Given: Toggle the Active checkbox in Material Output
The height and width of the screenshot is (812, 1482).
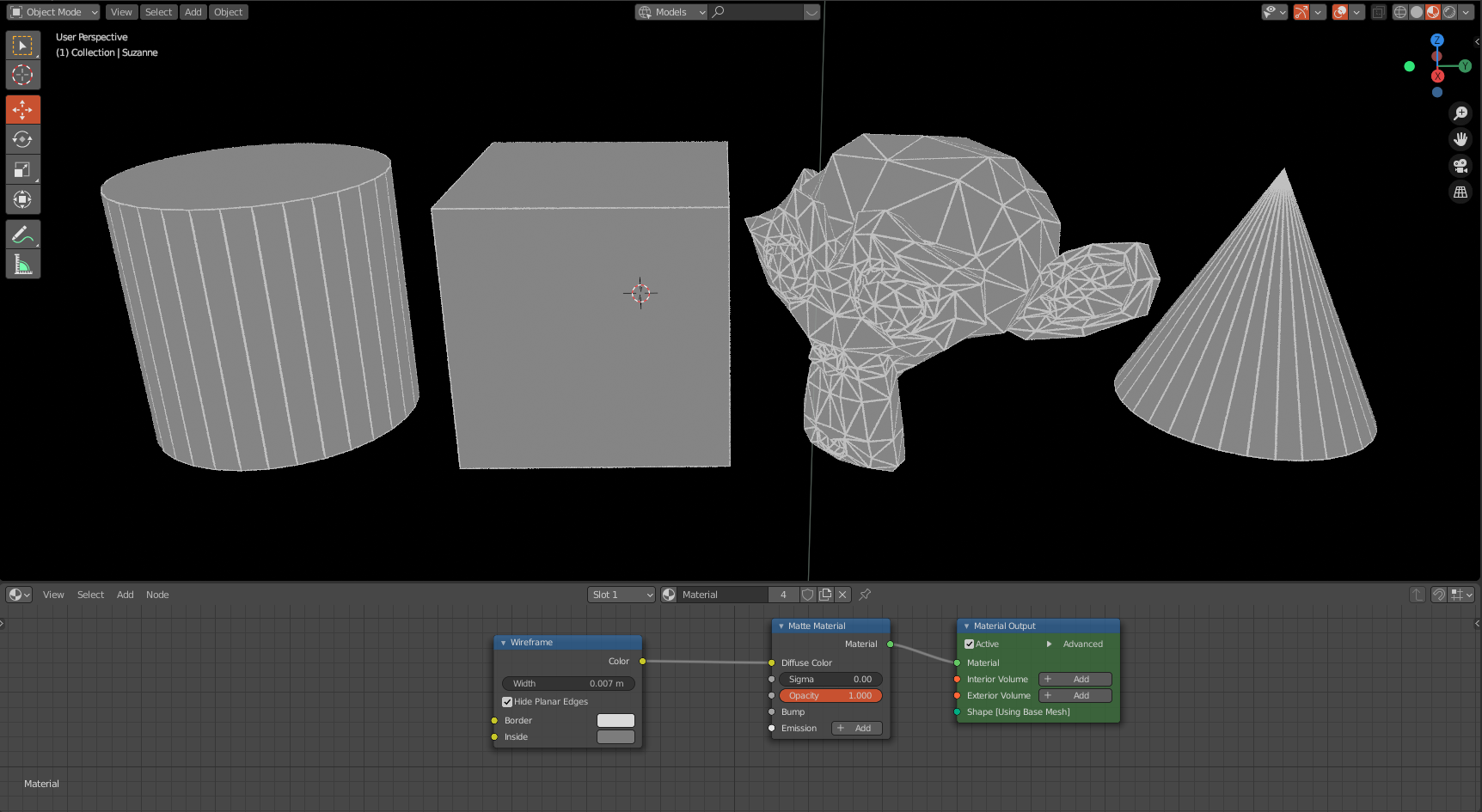Looking at the screenshot, I should 970,644.
